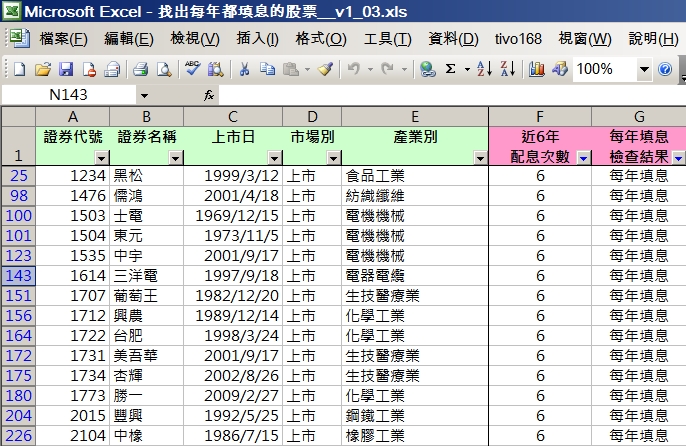Click the 葡萄王 stock name cell
Screen dimensions: 686x446
146,296
